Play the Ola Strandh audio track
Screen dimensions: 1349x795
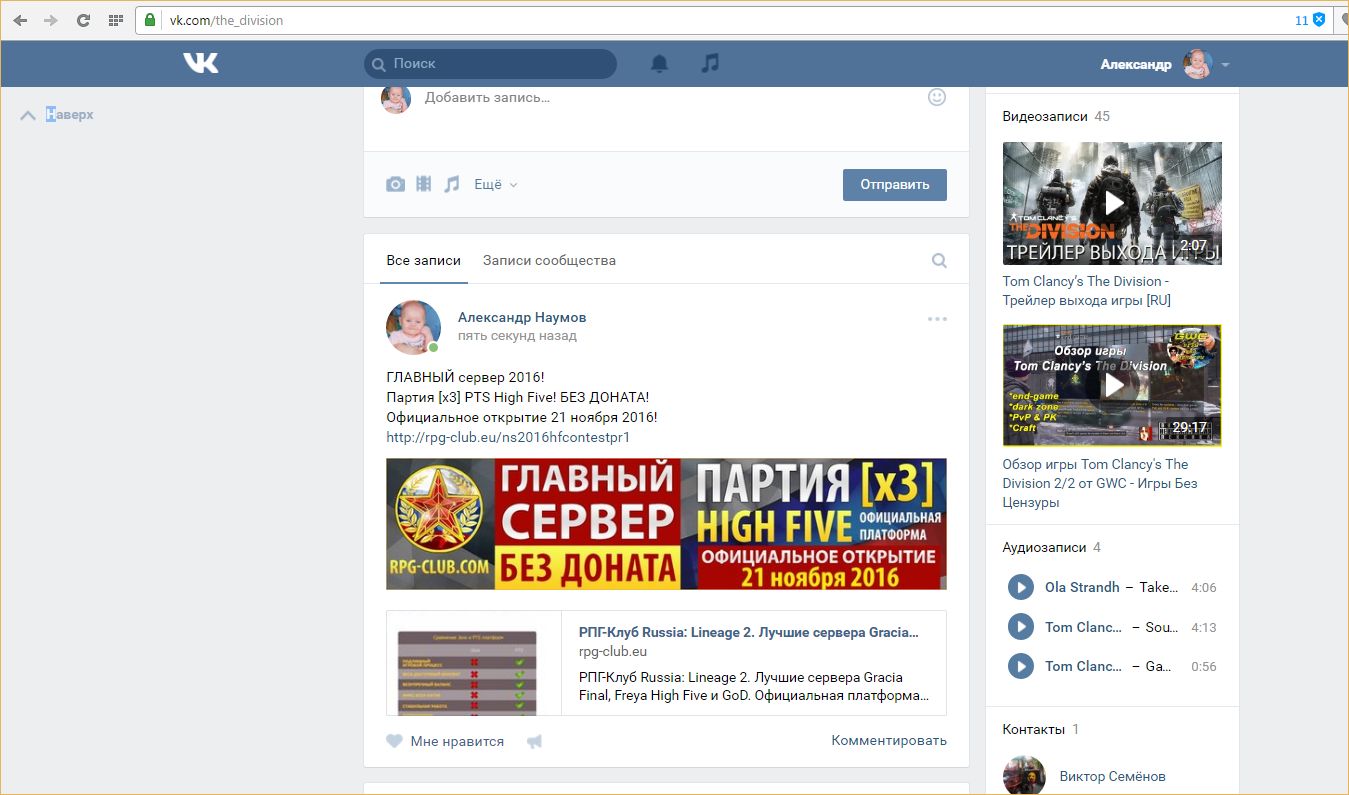[1020, 587]
